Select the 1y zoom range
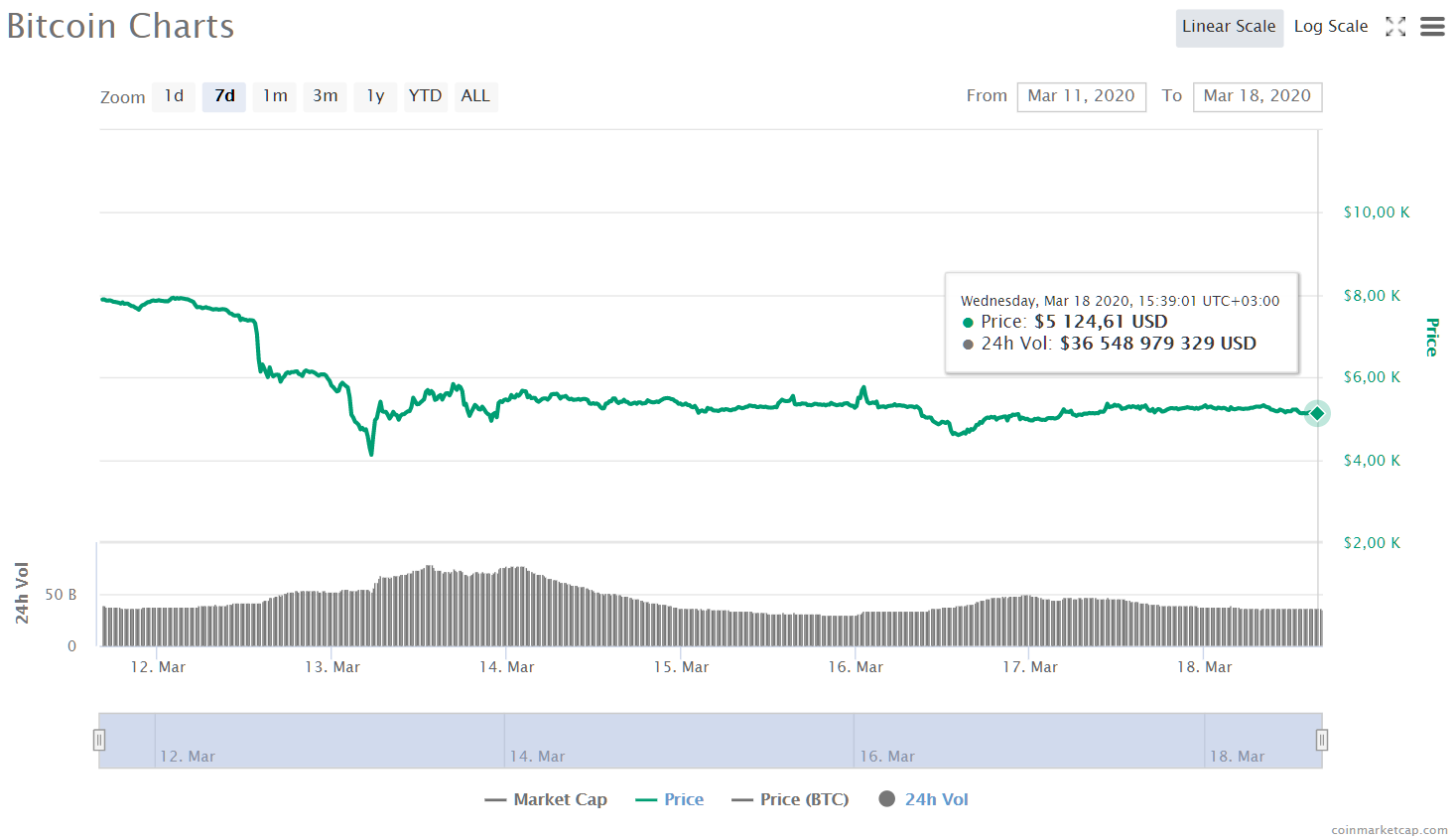This screenshot has height=840, width=1456. [375, 96]
